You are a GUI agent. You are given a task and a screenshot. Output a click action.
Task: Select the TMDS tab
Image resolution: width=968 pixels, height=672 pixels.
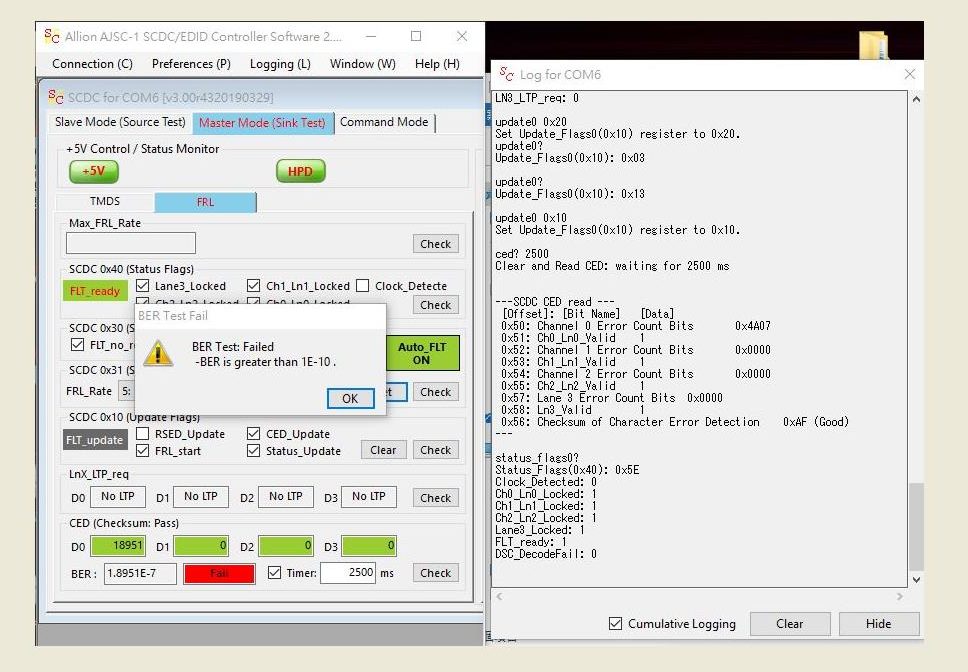[x=105, y=202]
